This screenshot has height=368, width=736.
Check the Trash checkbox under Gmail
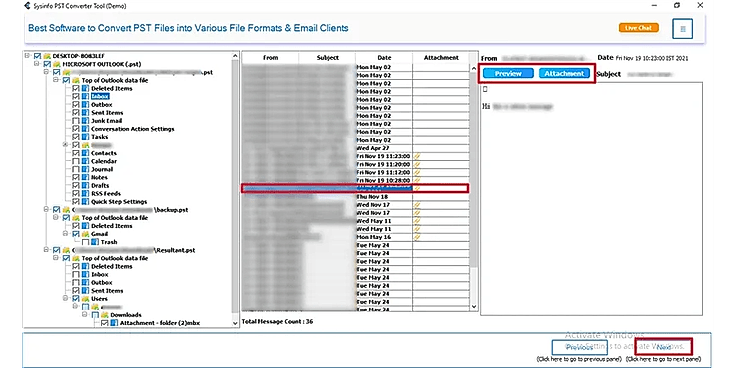coord(85,242)
